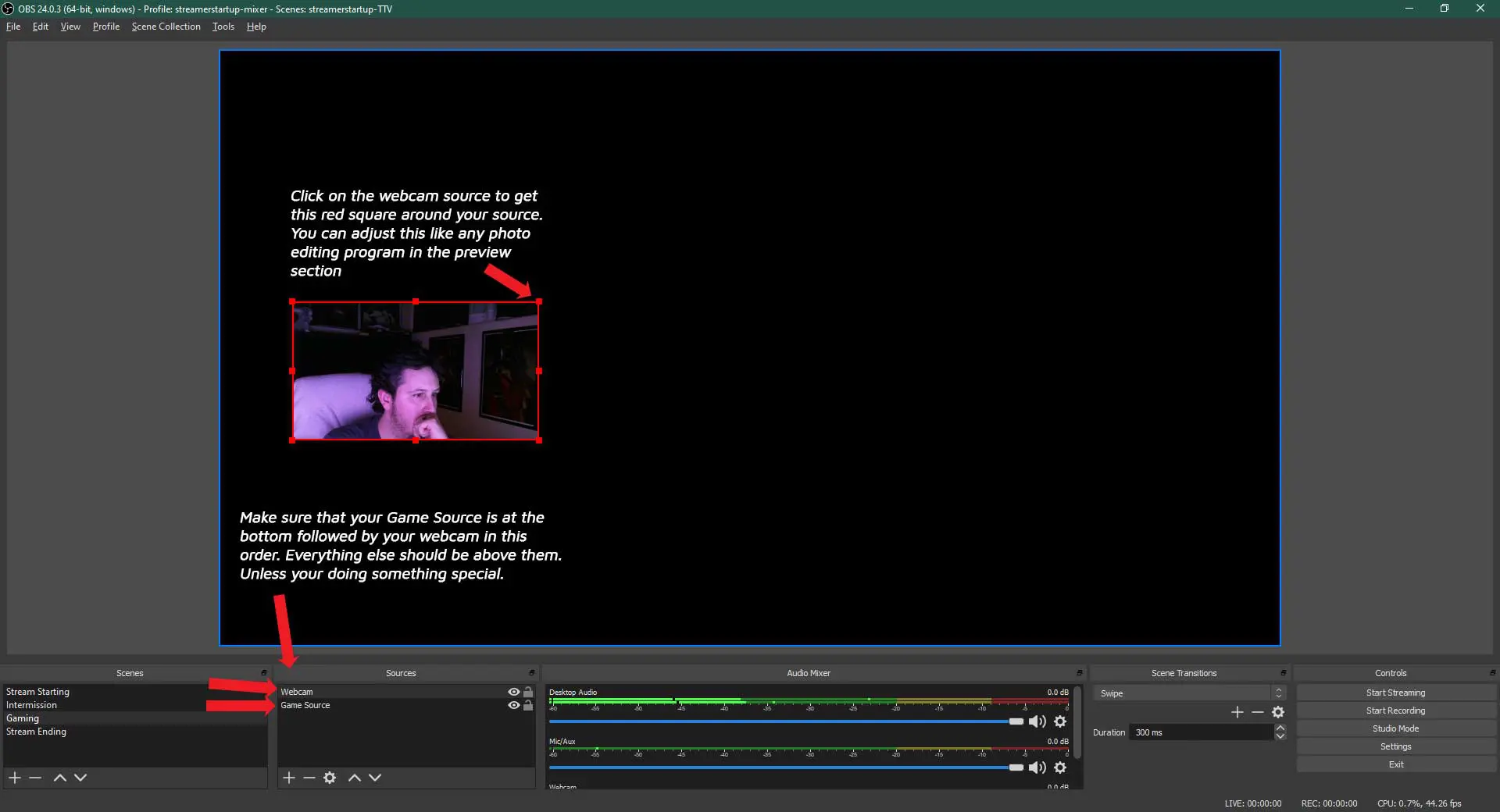The image size is (1500, 812).
Task: Undock the Scene Transitions panel
Action: pyautogui.click(x=1284, y=673)
